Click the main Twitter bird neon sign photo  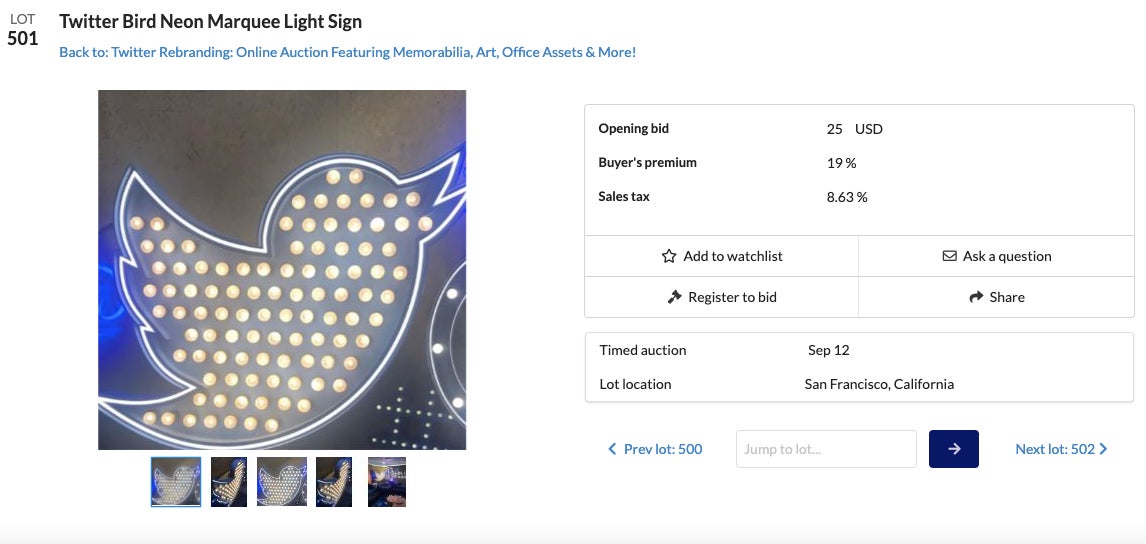coord(282,270)
